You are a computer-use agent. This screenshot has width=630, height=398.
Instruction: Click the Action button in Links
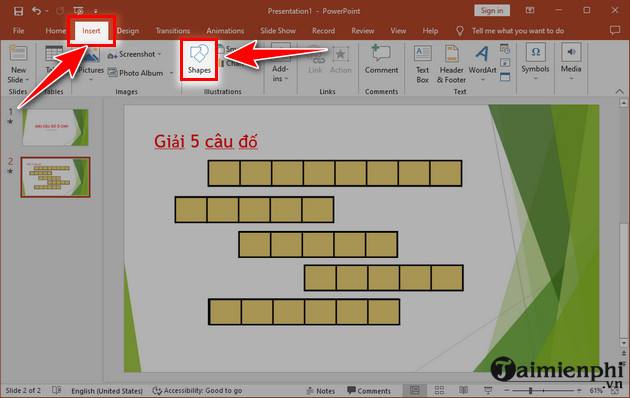[x=340, y=60]
